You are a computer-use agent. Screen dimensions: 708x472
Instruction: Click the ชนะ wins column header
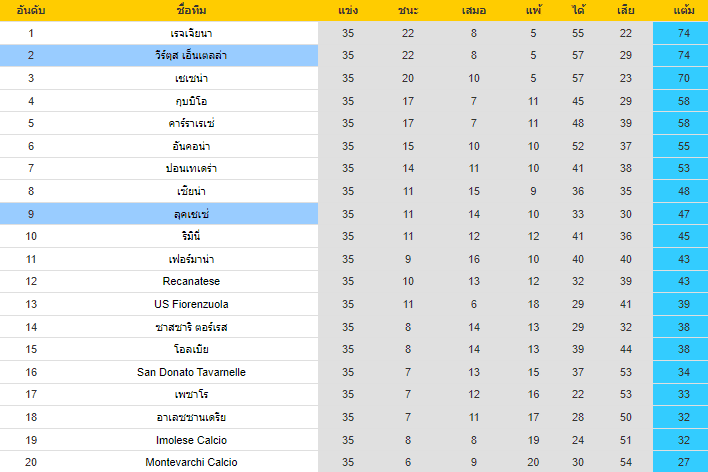408,11
